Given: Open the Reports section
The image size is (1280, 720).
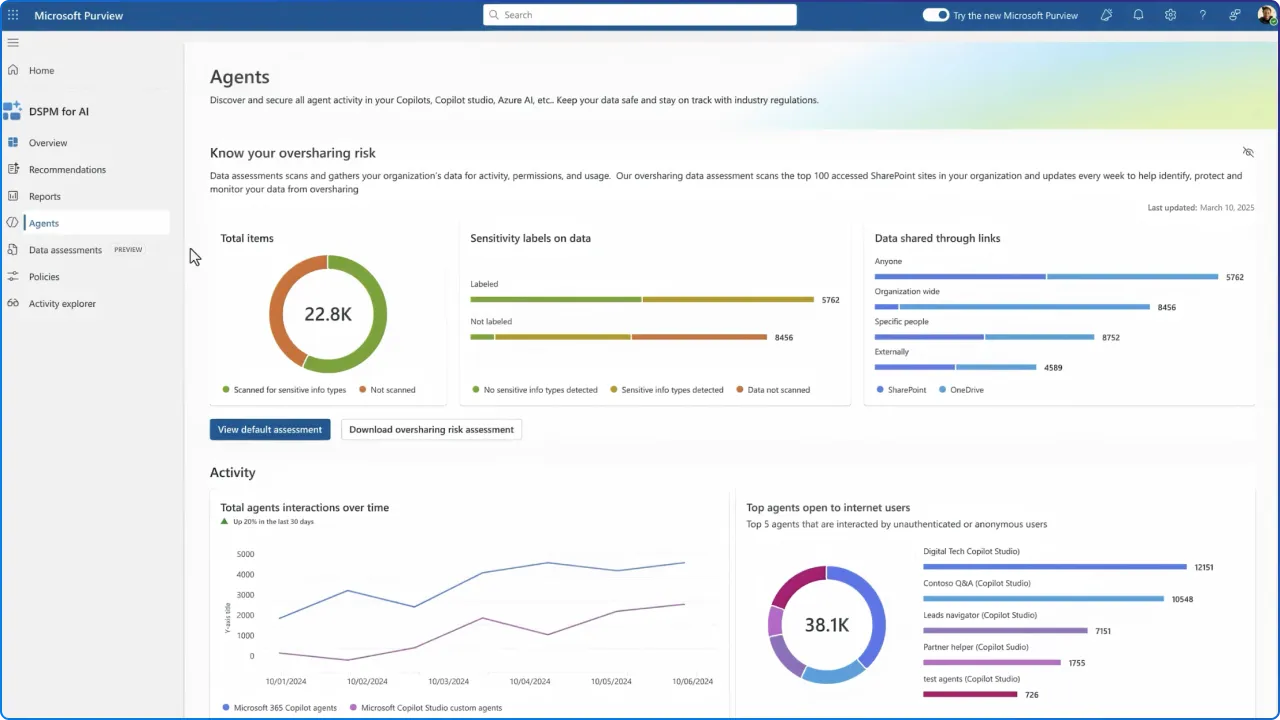Looking at the screenshot, I should (44, 196).
